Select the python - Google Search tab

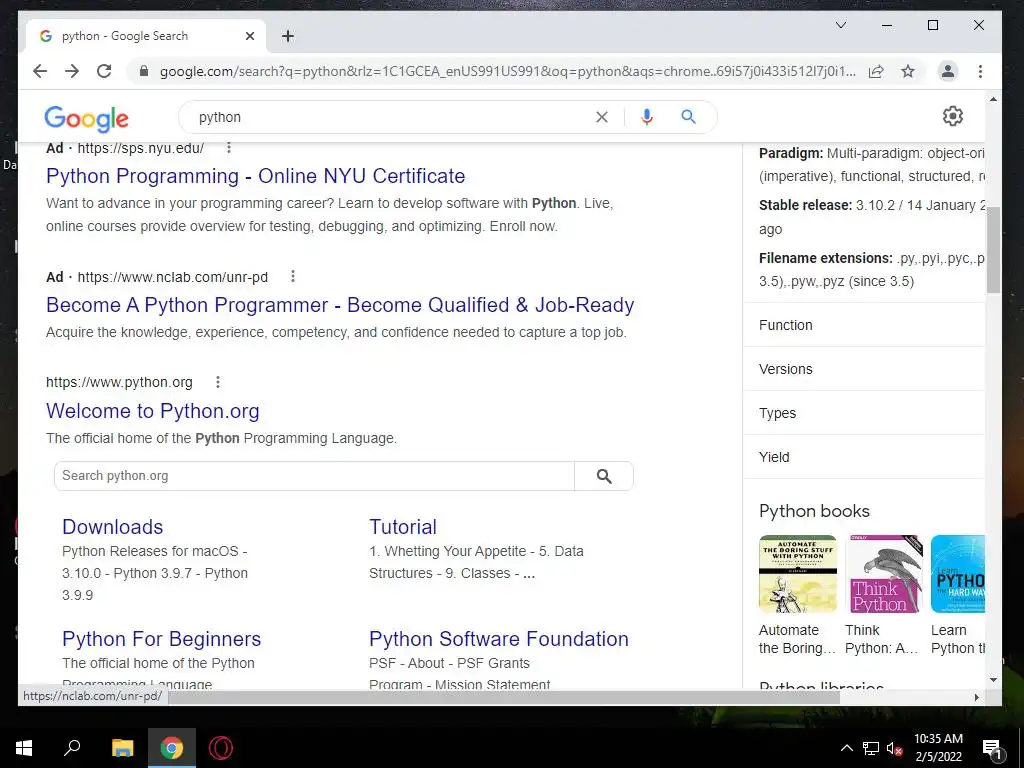(x=146, y=36)
